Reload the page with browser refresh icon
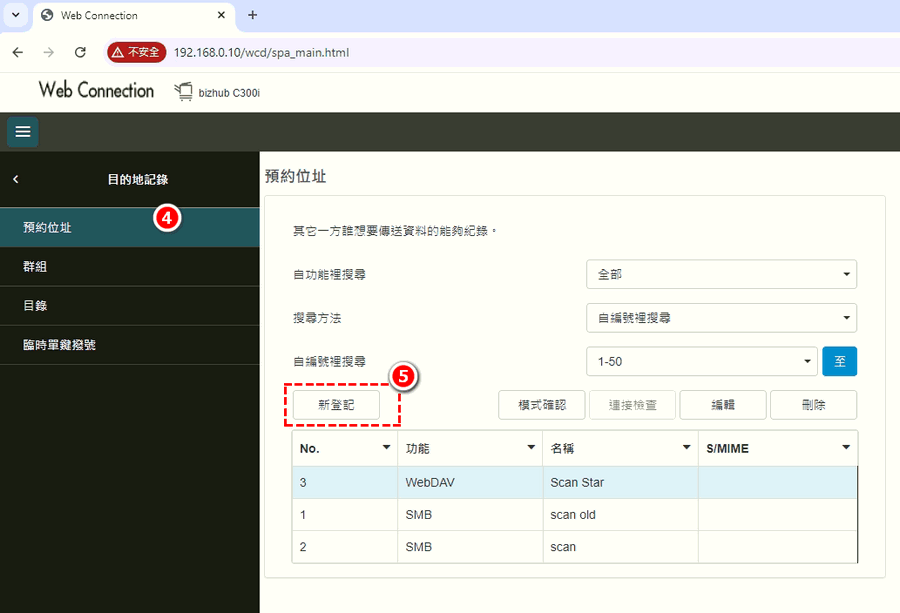 point(80,52)
